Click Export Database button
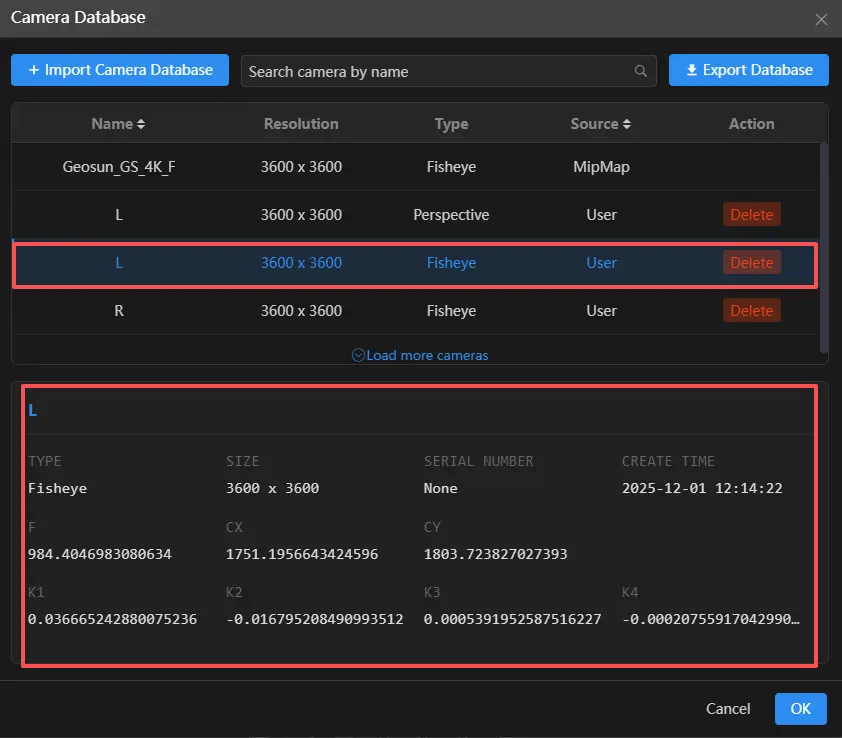 pyautogui.click(x=748, y=70)
